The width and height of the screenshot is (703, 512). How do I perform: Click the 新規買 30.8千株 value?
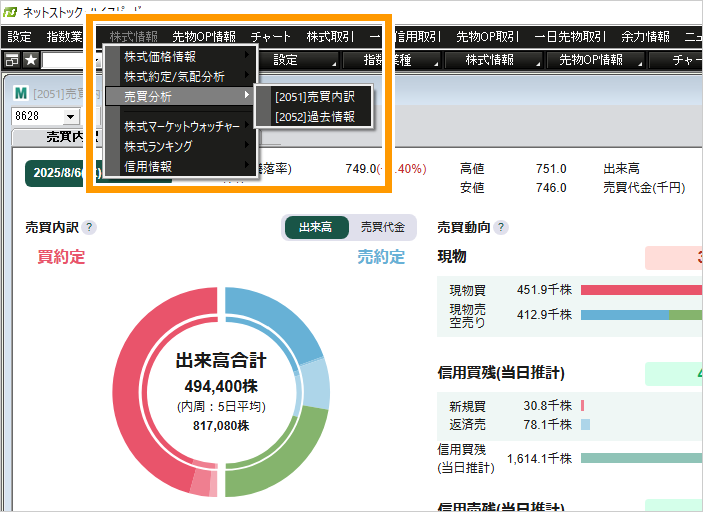(547, 406)
